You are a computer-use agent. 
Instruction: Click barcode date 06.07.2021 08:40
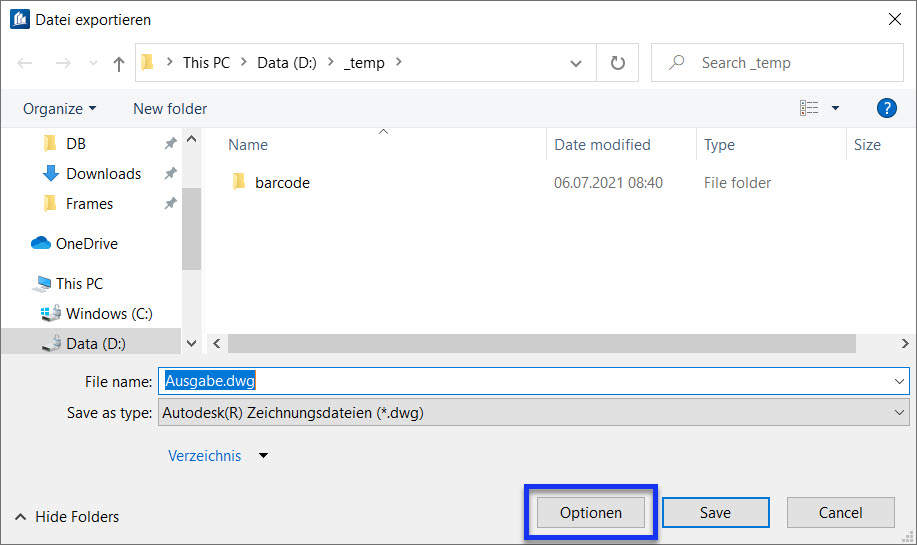pyautogui.click(x=608, y=182)
